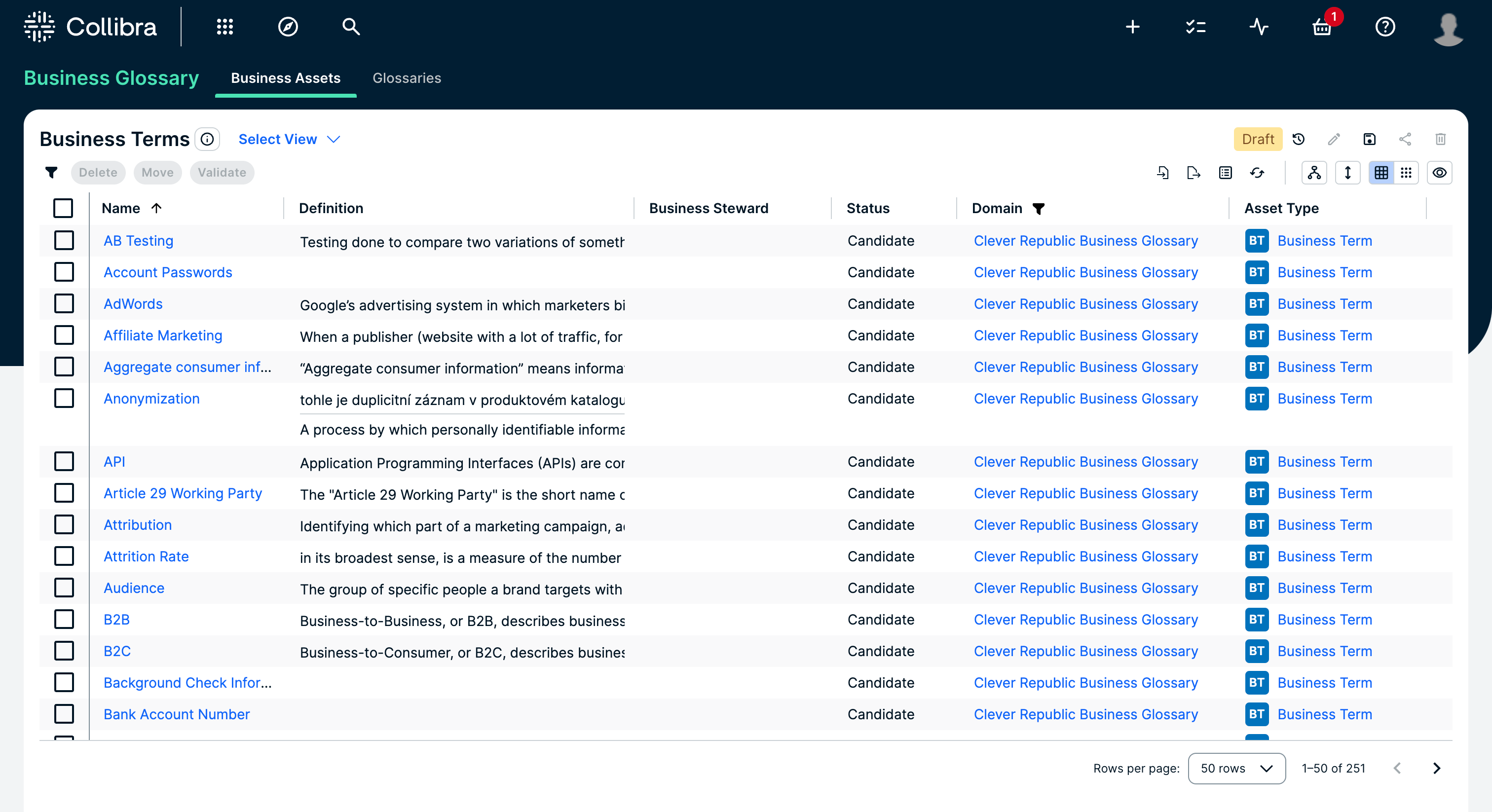Click the Validate button
The height and width of the screenshot is (812, 1492).
tap(222, 173)
